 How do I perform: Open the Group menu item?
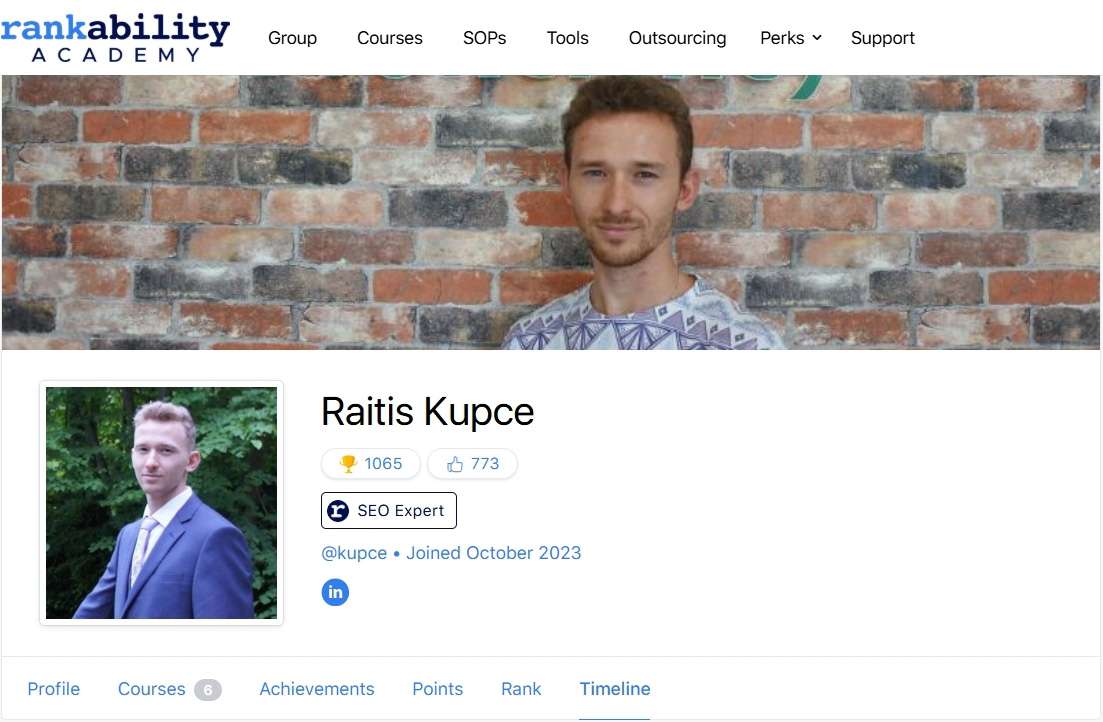tap(293, 38)
